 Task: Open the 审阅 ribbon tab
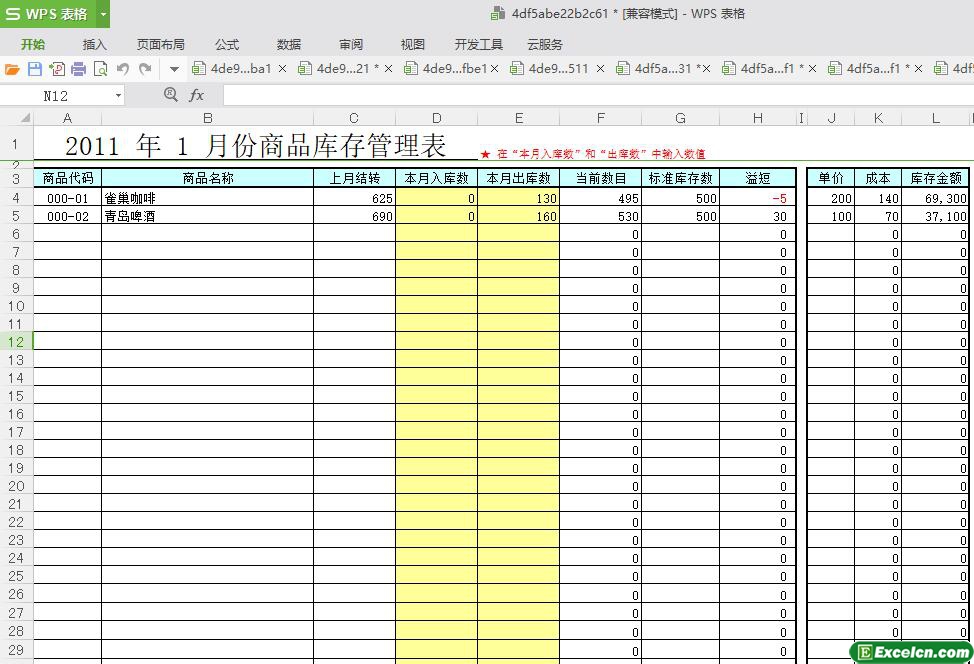pyautogui.click(x=351, y=45)
